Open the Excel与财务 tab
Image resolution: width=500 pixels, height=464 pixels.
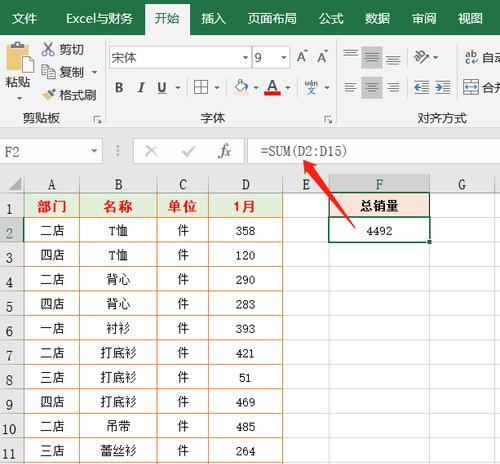tap(99, 18)
